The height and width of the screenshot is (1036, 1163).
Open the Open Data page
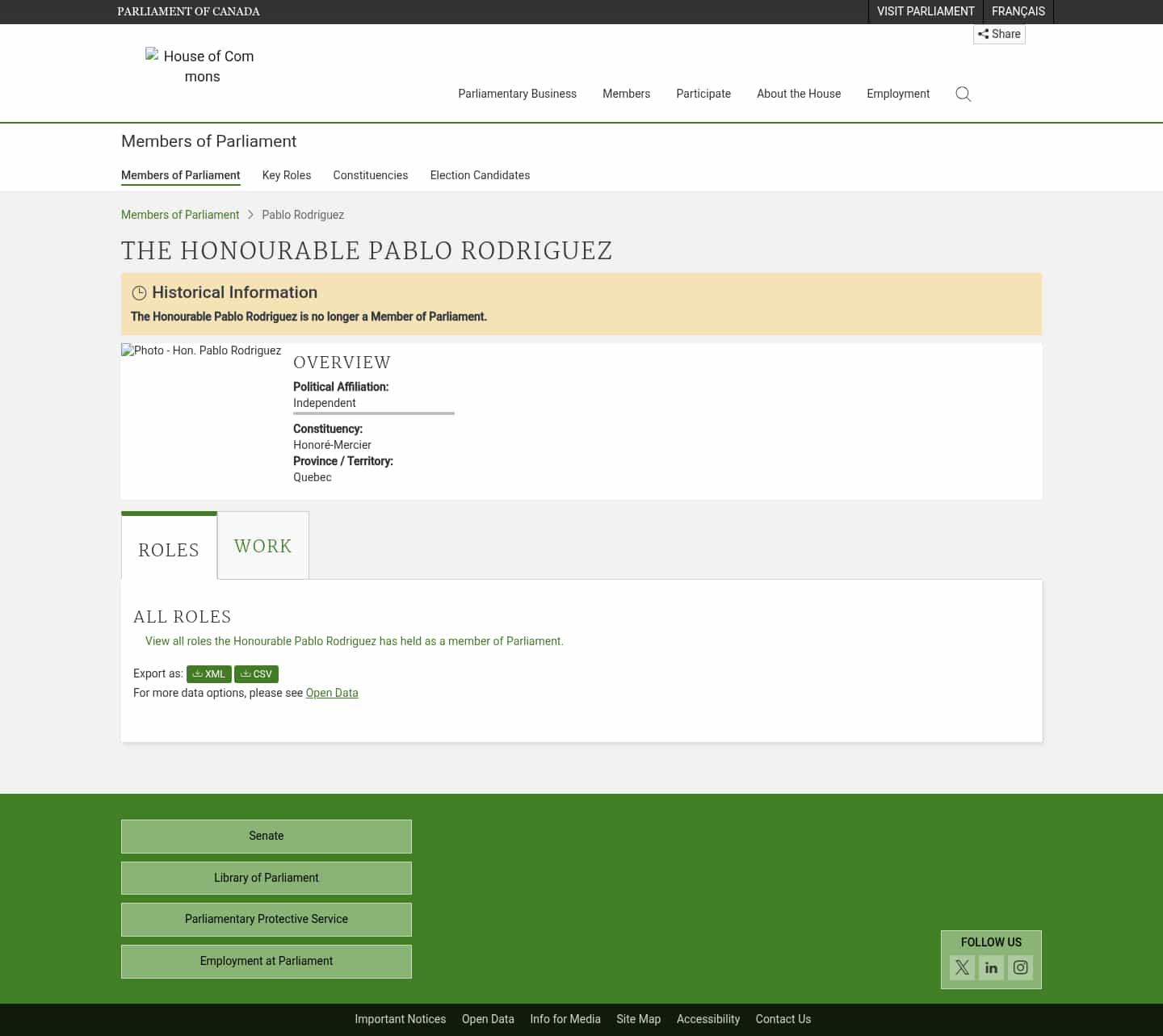(332, 692)
